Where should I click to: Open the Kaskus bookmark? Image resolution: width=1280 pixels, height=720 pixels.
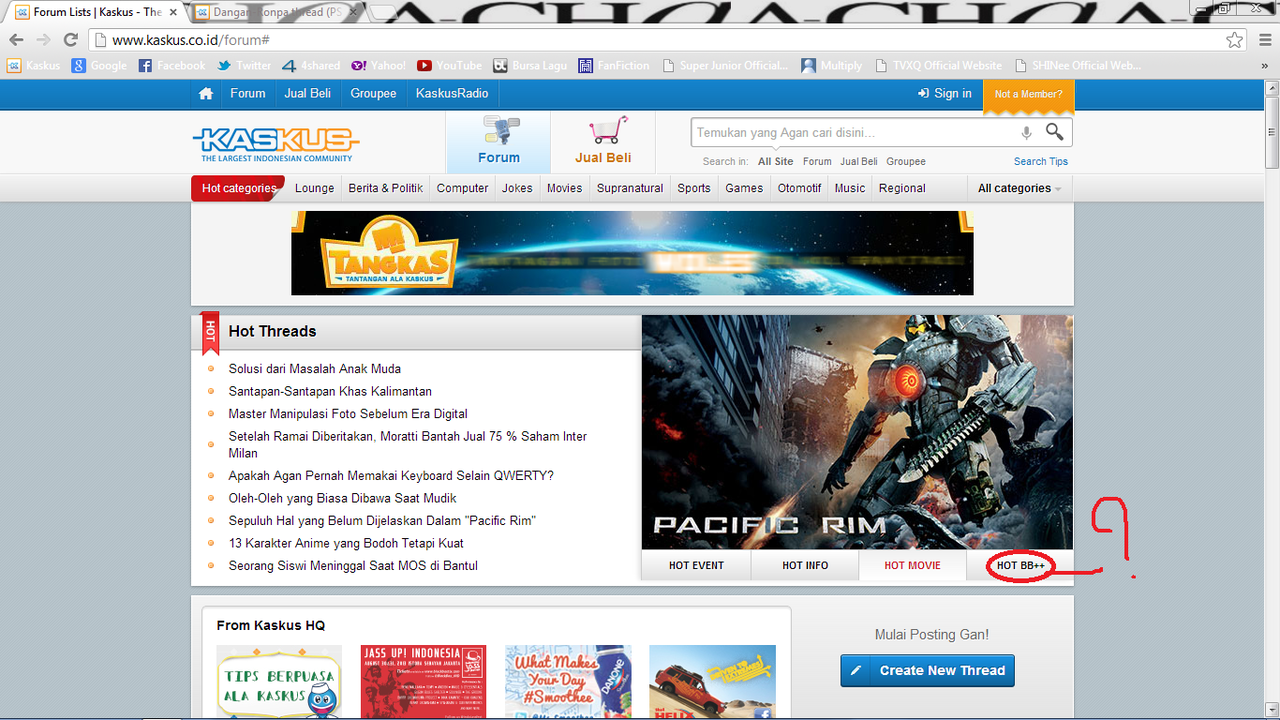pyautogui.click(x=34, y=65)
